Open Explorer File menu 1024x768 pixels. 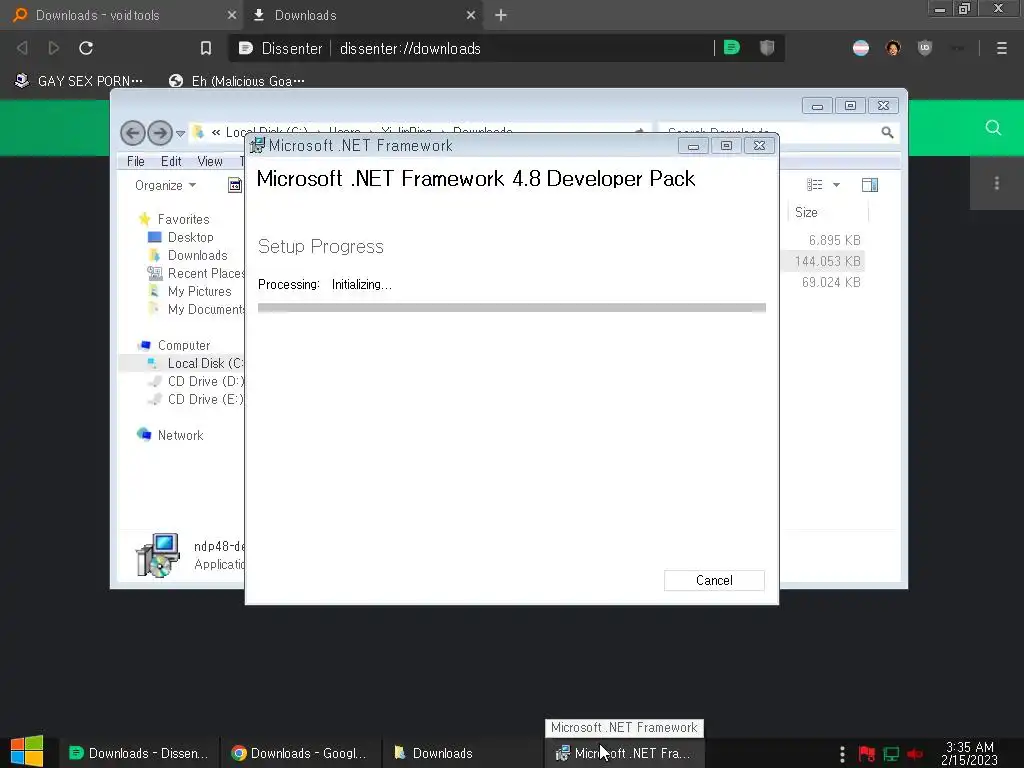coord(136,161)
